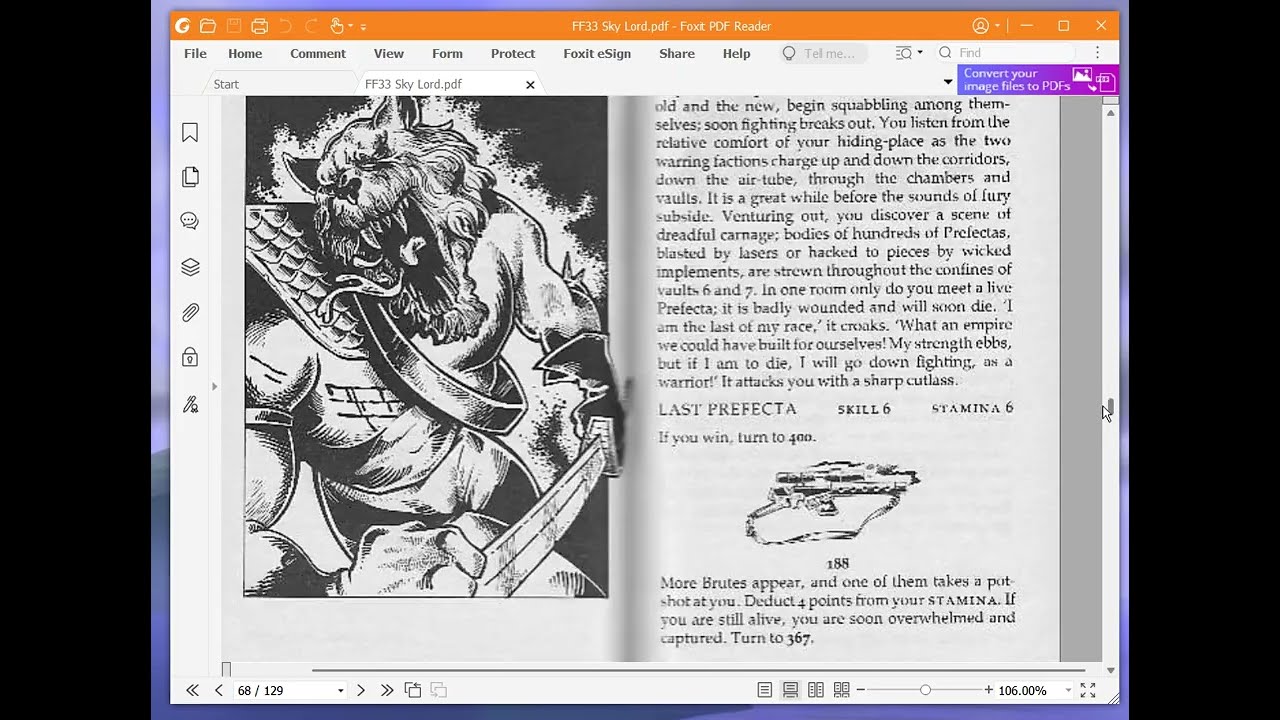Go to the previous page
The width and height of the screenshot is (1280, 720).
pyautogui.click(x=218, y=690)
